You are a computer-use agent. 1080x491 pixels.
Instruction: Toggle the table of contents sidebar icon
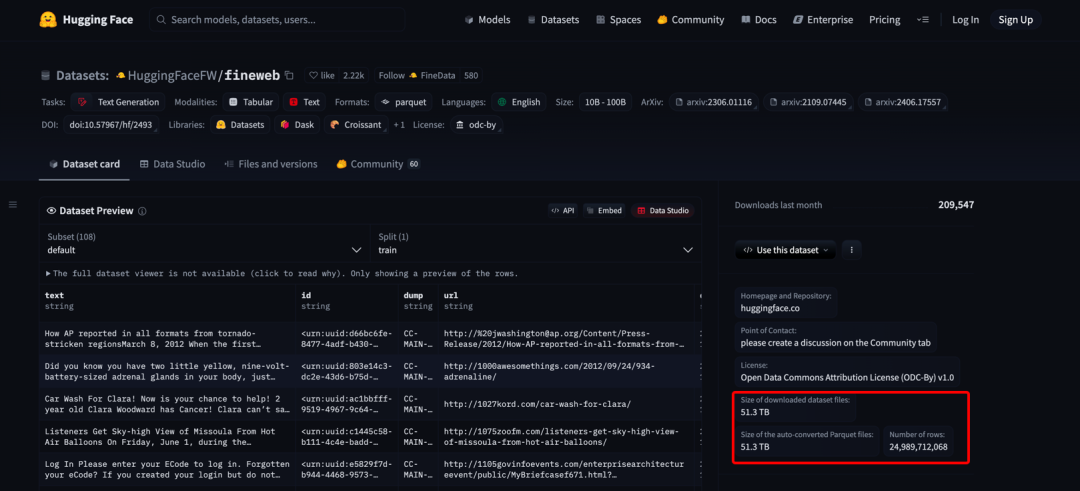[12, 205]
